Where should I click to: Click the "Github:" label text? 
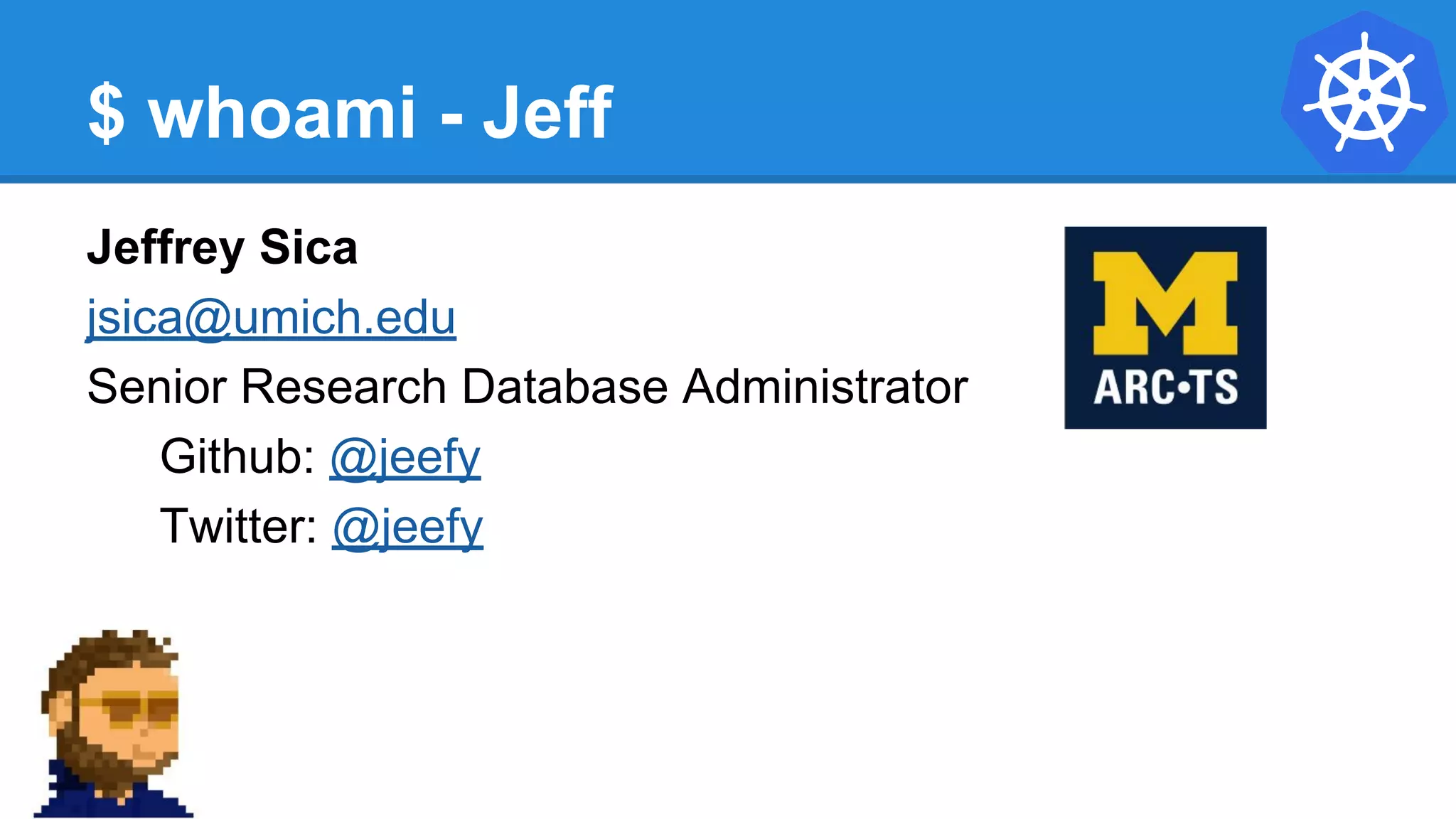pos(237,456)
